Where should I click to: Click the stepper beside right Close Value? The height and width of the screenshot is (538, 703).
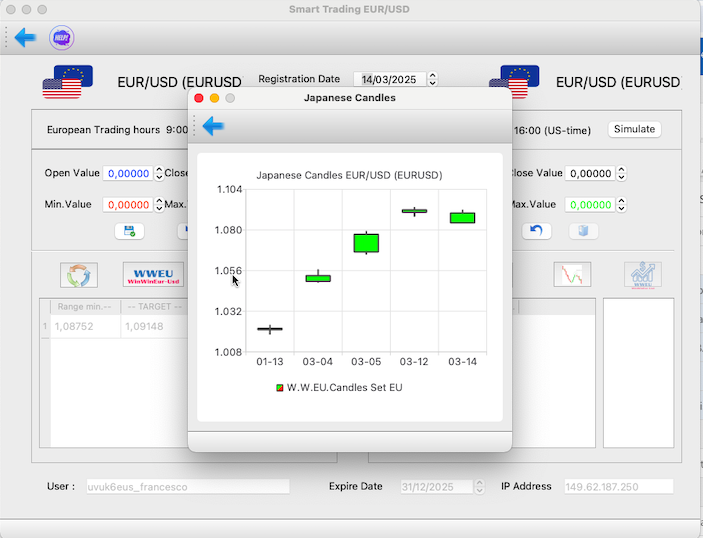pos(621,173)
